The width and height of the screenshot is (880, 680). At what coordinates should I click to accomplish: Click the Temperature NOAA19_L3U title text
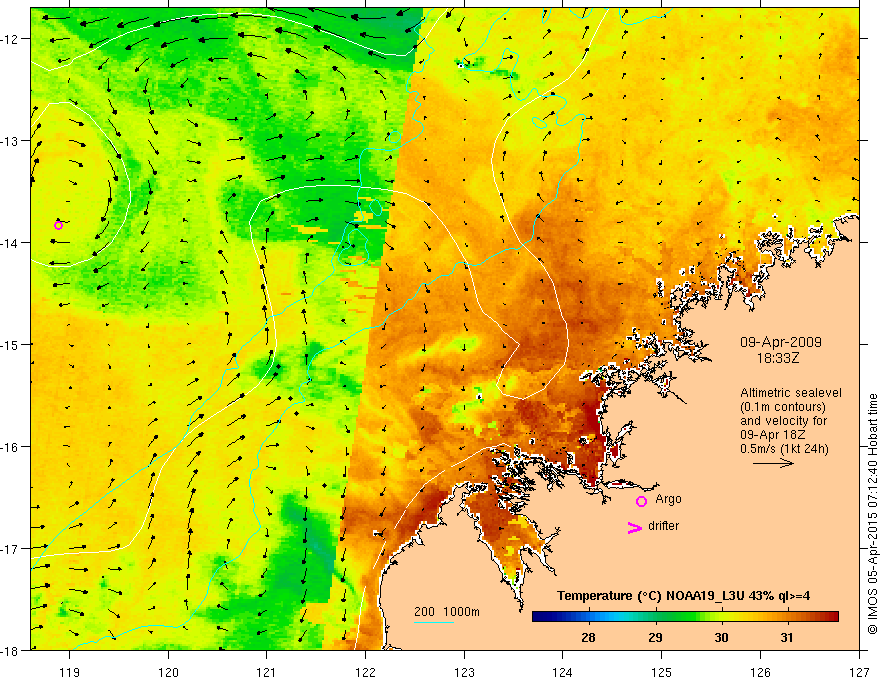click(683, 596)
